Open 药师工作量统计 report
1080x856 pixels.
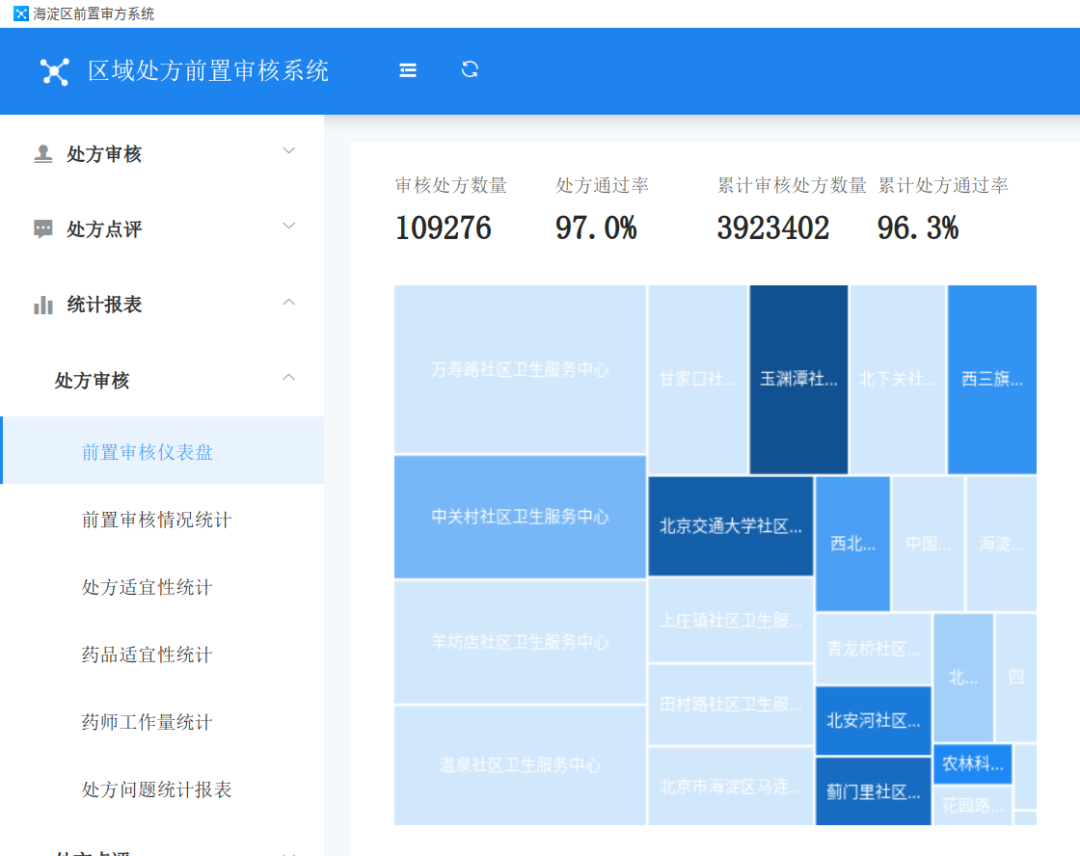coord(163,721)
